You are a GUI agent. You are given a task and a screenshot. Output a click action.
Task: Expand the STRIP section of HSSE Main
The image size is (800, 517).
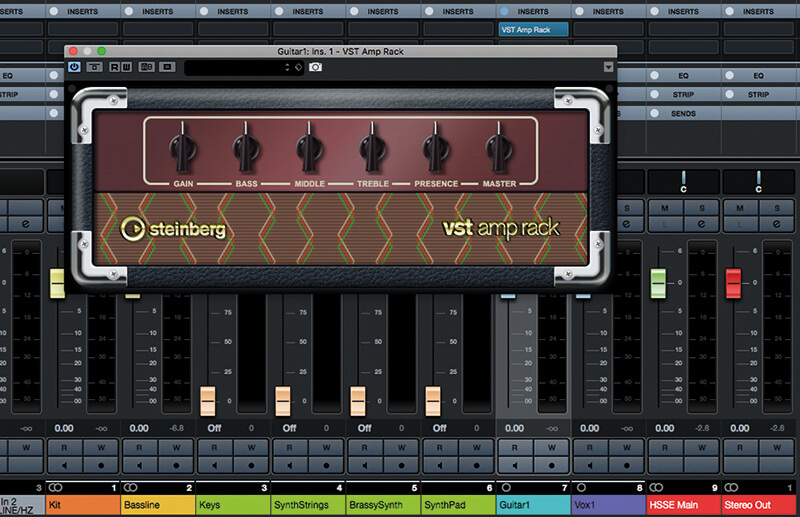[684, 94]
